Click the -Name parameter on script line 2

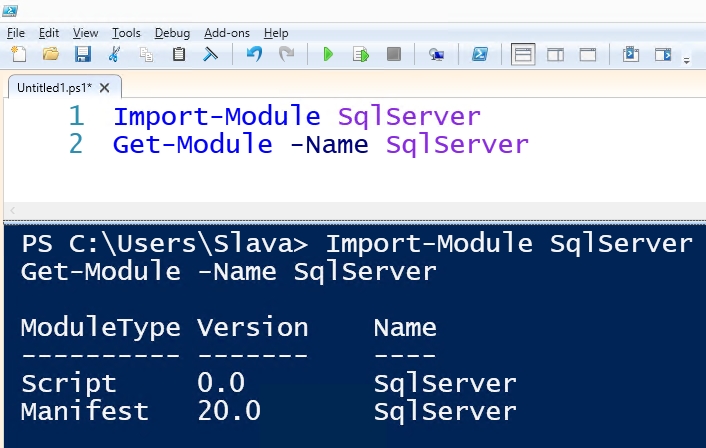pyautogui.click(x=329, y=144)
